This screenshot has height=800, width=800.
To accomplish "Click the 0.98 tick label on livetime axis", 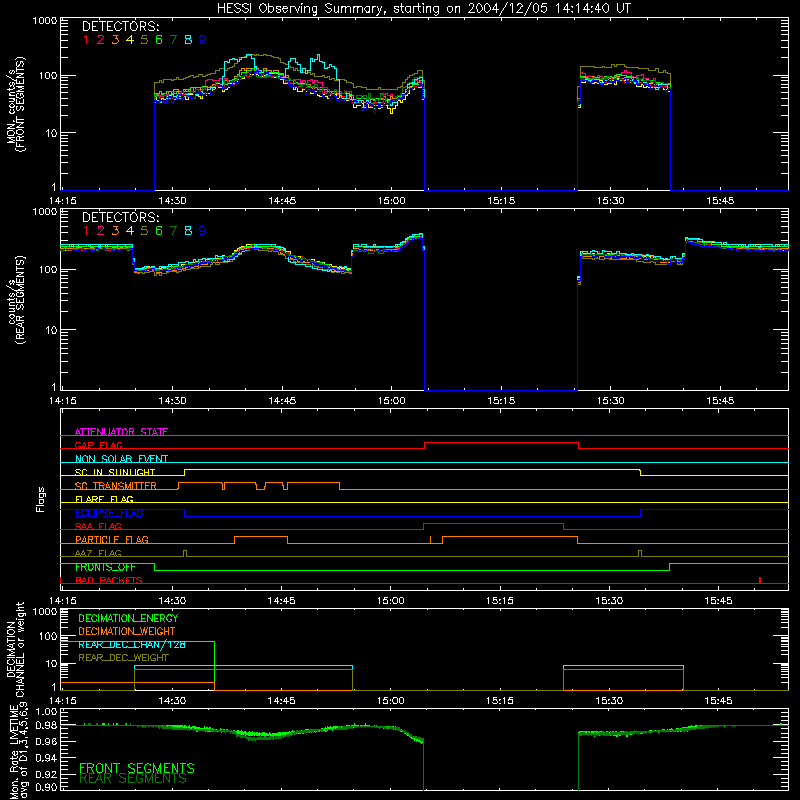I will pyautogui.click(x=46, y=726).
